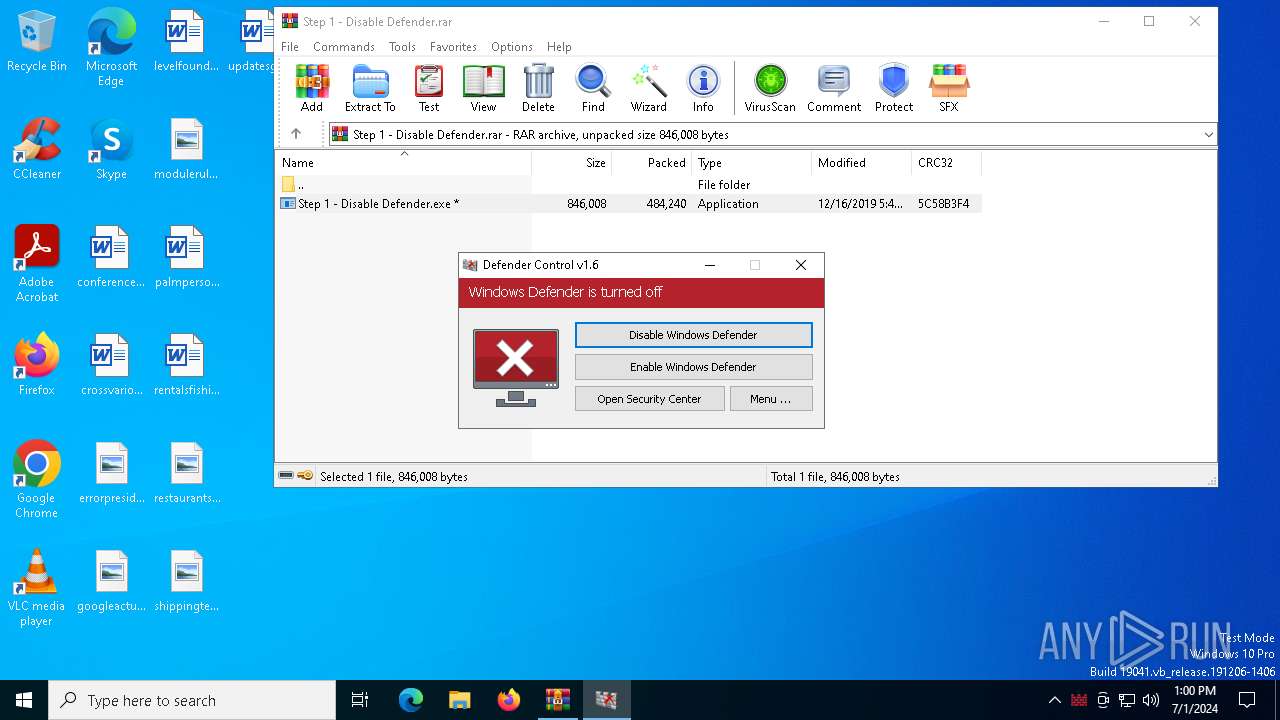Viewport: 1280px width, 720px height.
Task: Open Google Chrome desktop shortcut
Action: pos(37,480)
